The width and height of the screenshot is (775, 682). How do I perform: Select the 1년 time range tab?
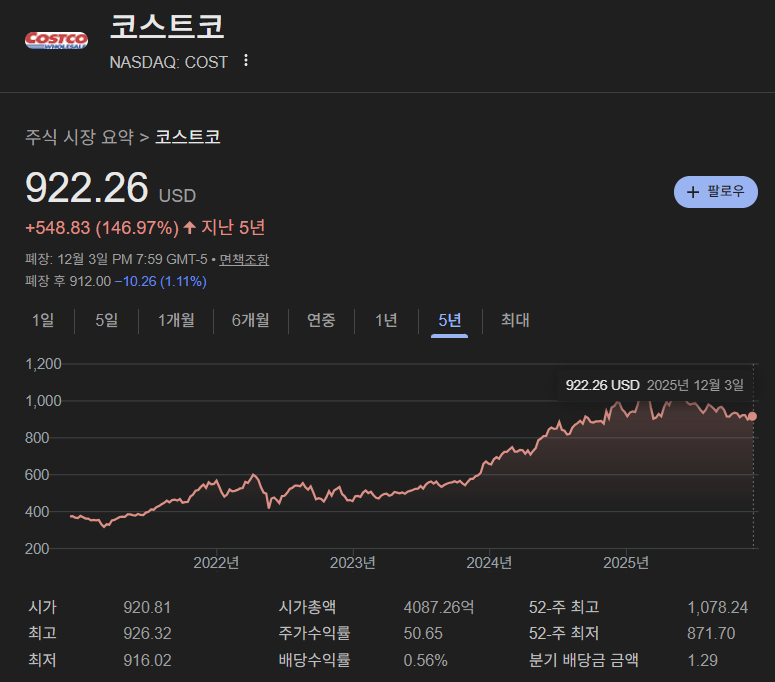(386, 320)
